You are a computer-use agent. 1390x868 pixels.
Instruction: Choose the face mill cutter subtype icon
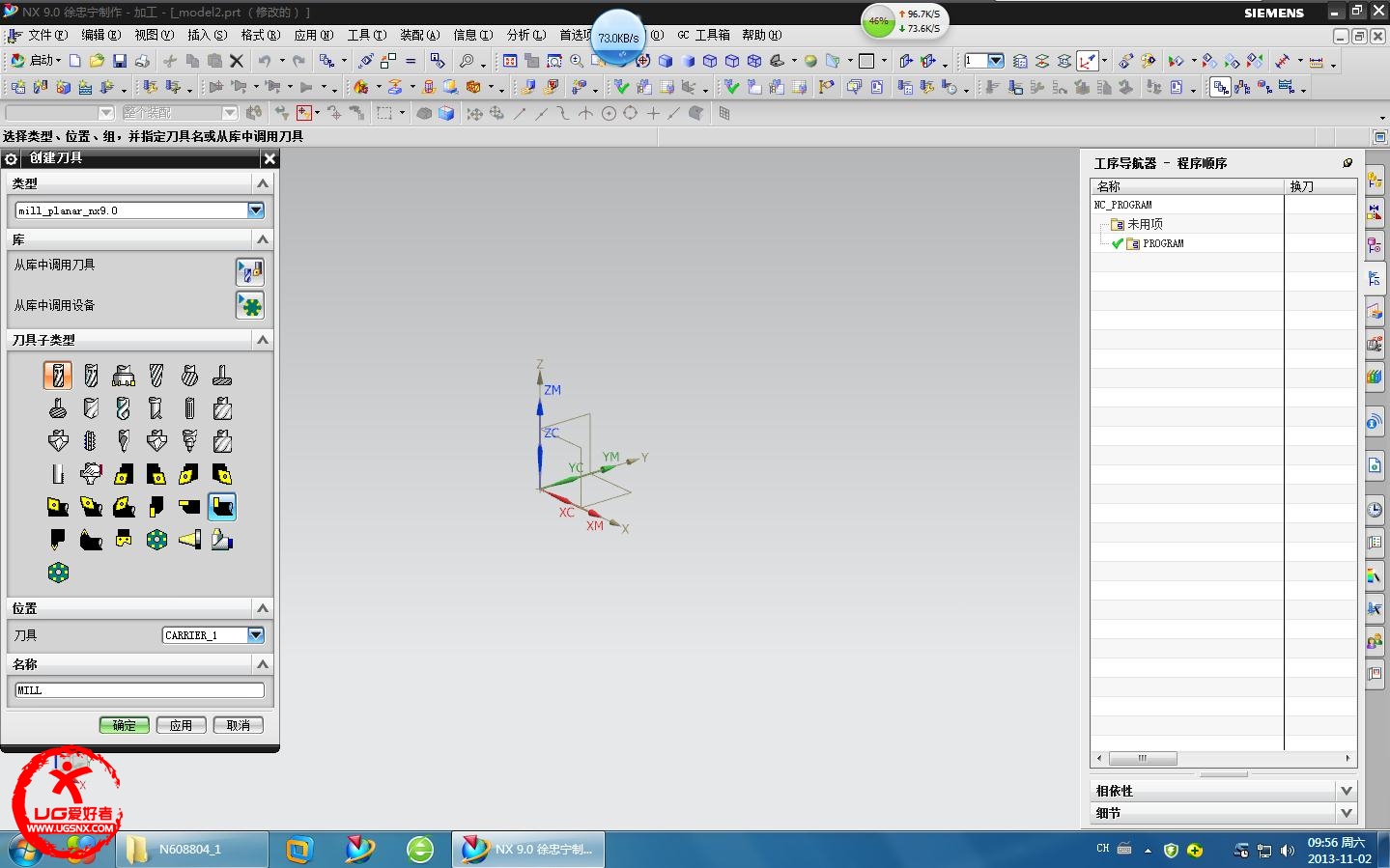click(124, 376)
